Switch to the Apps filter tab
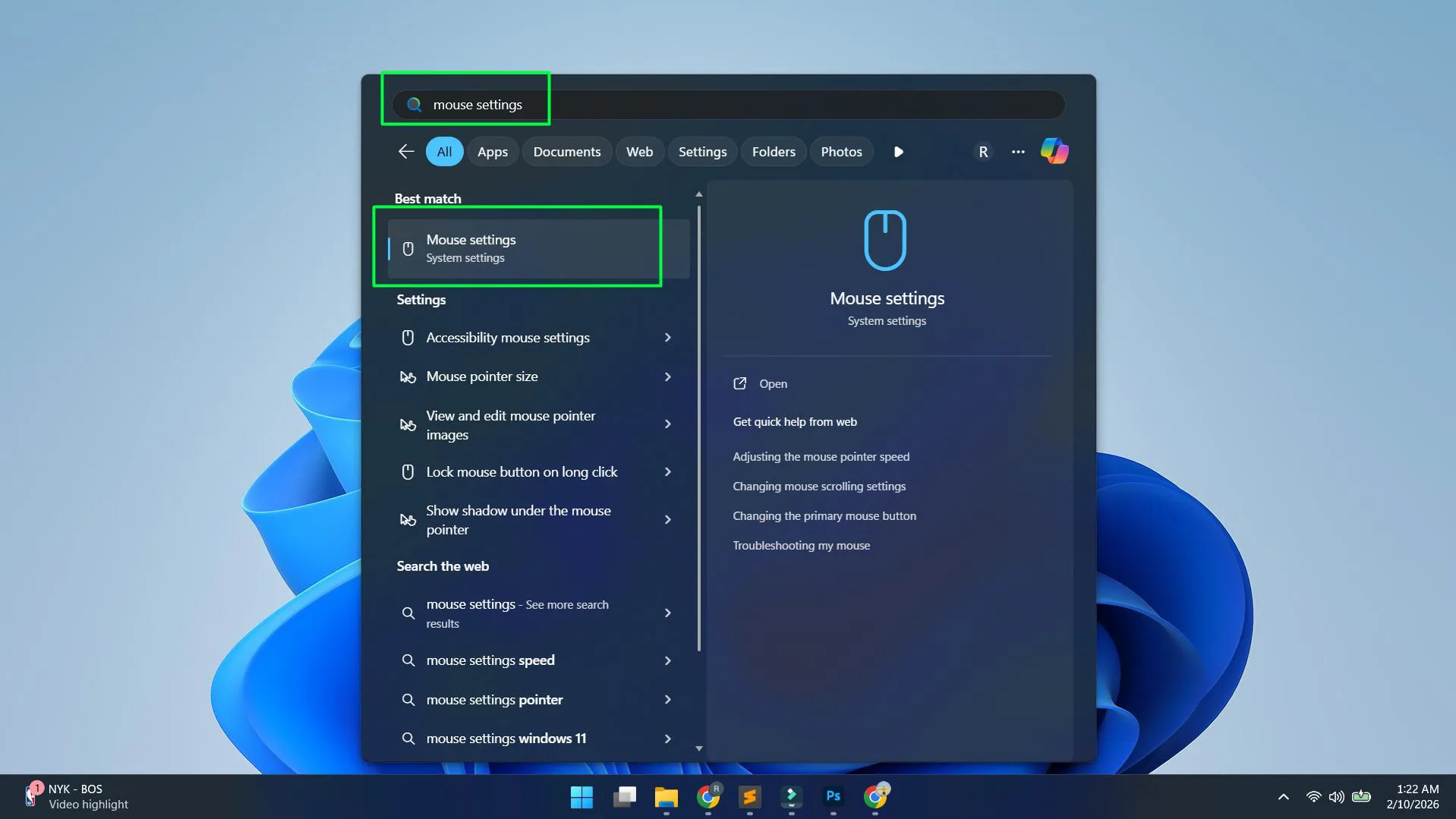1456x819 pixels. pos(493,151)
